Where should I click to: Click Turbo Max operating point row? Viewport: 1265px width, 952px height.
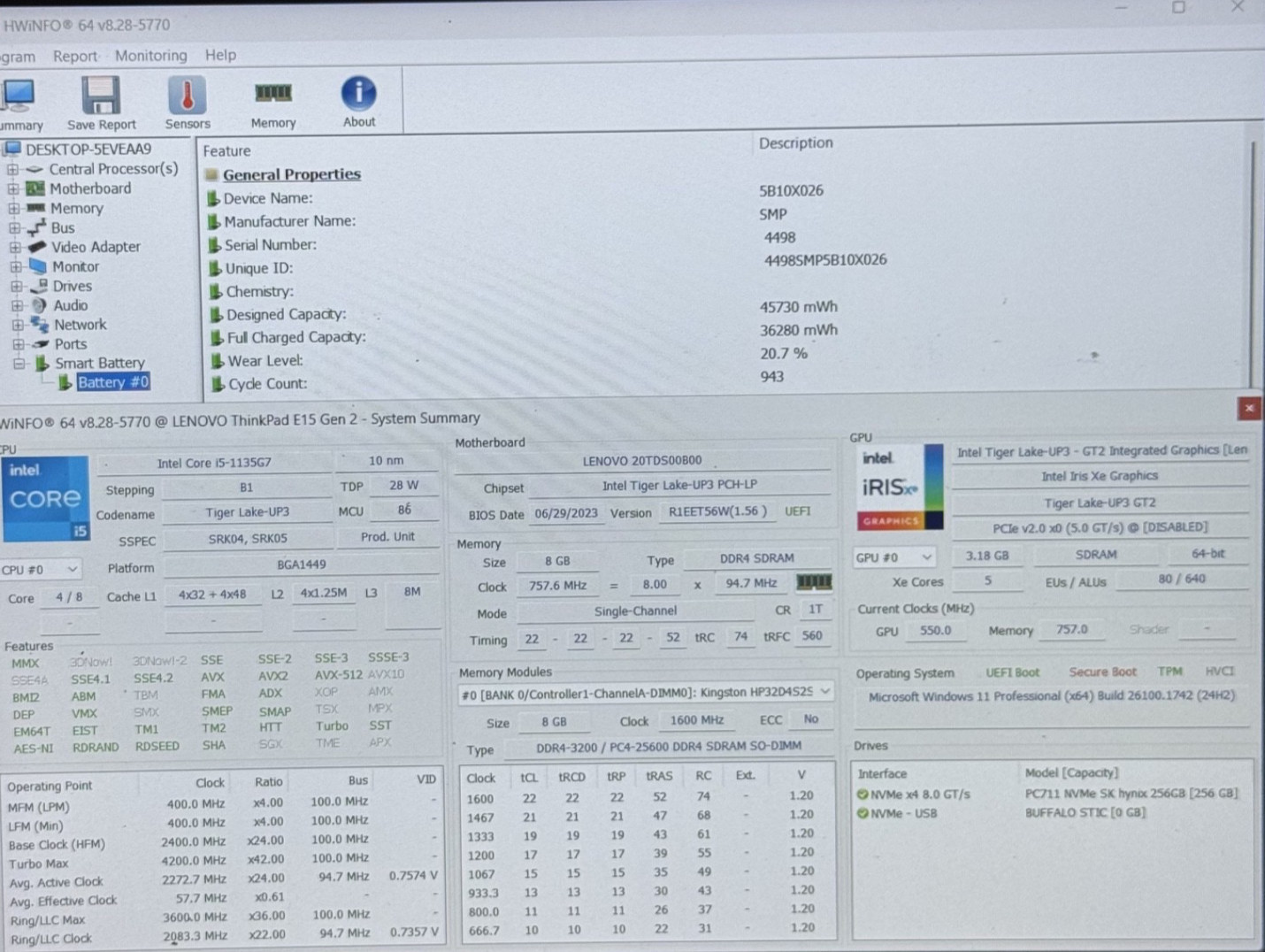221,860
